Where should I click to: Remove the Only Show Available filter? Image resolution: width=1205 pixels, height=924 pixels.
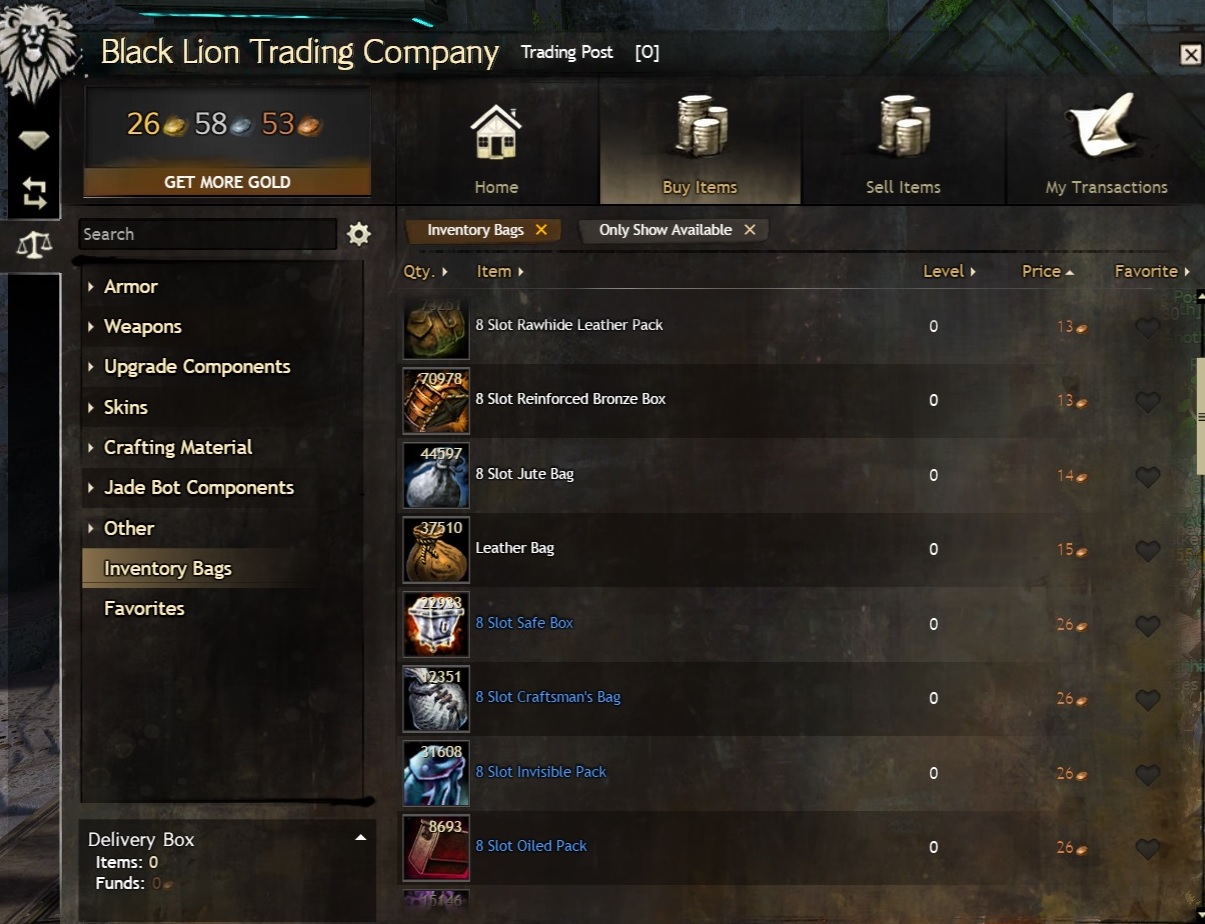[749, 230]
